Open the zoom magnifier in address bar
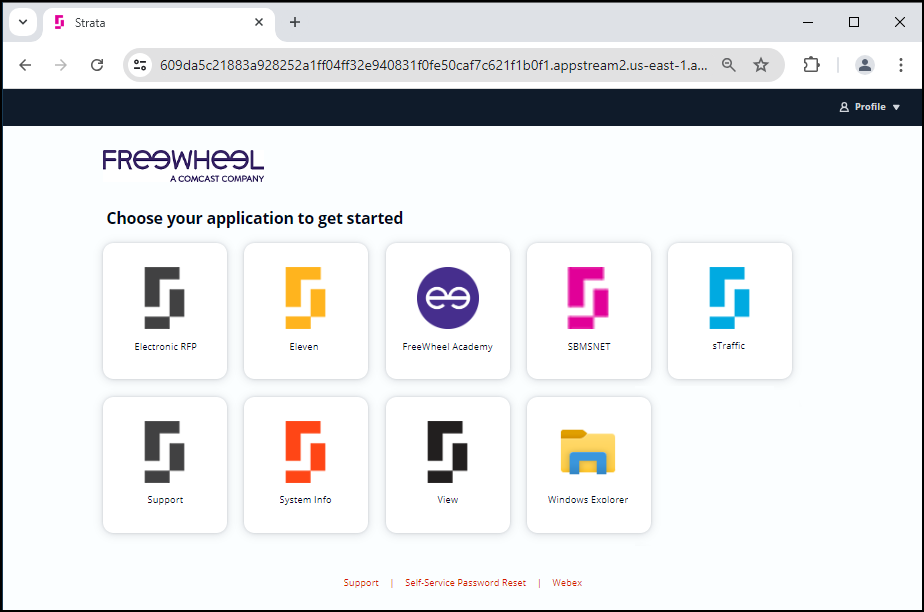This screenshot has width=924, height=612. click(729, 65)
